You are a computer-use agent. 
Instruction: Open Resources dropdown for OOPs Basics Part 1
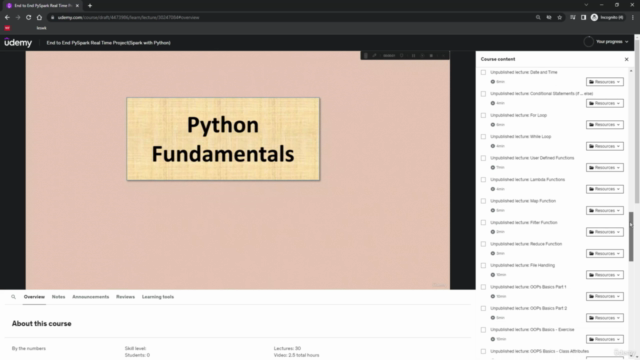(x=604, y=296)
